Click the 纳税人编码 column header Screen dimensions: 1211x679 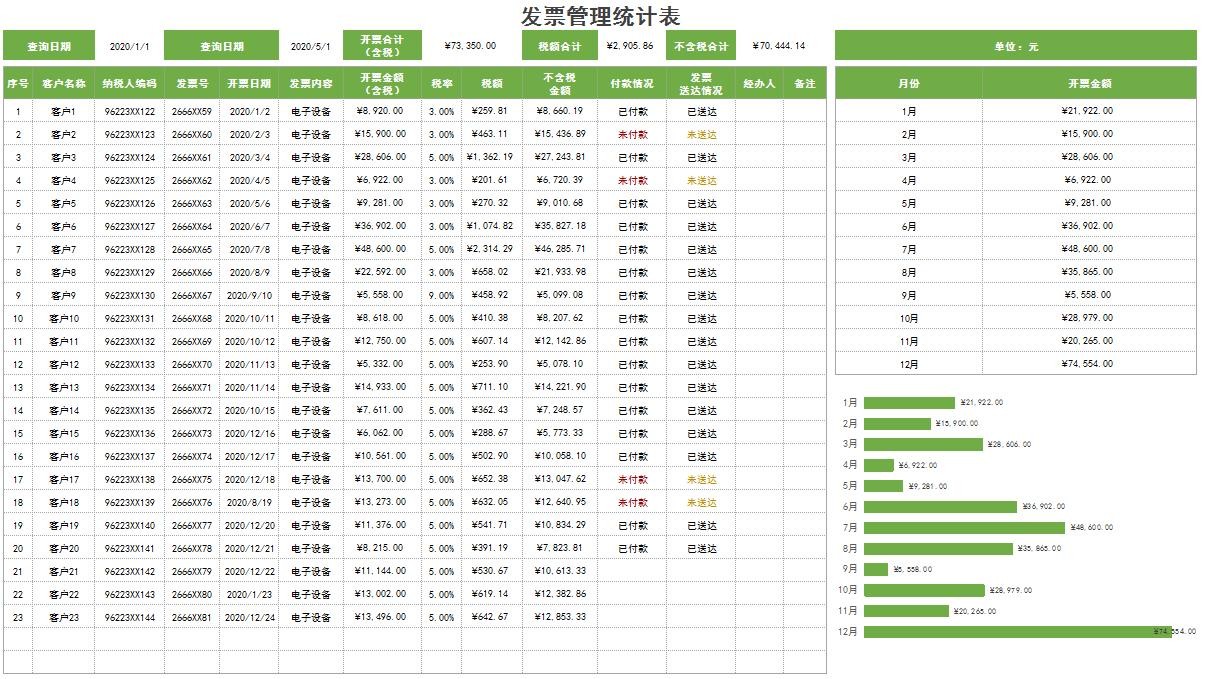point(130,84)
